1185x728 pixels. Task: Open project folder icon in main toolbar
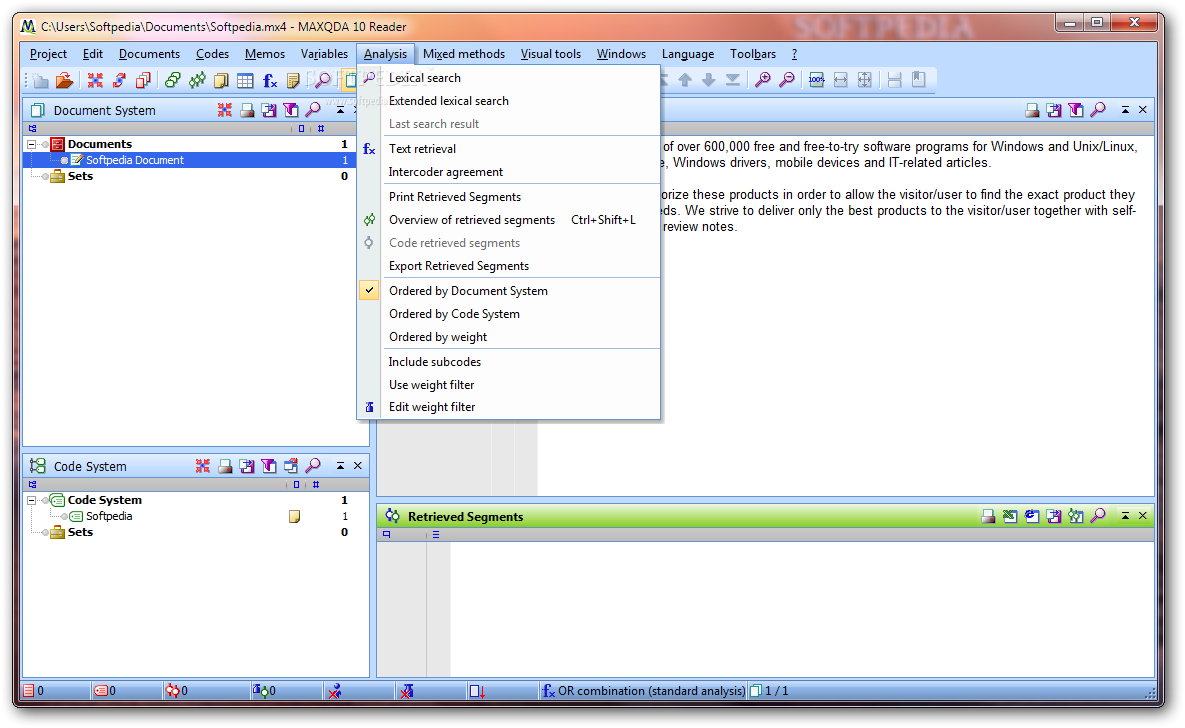click(x=65, y=80)
